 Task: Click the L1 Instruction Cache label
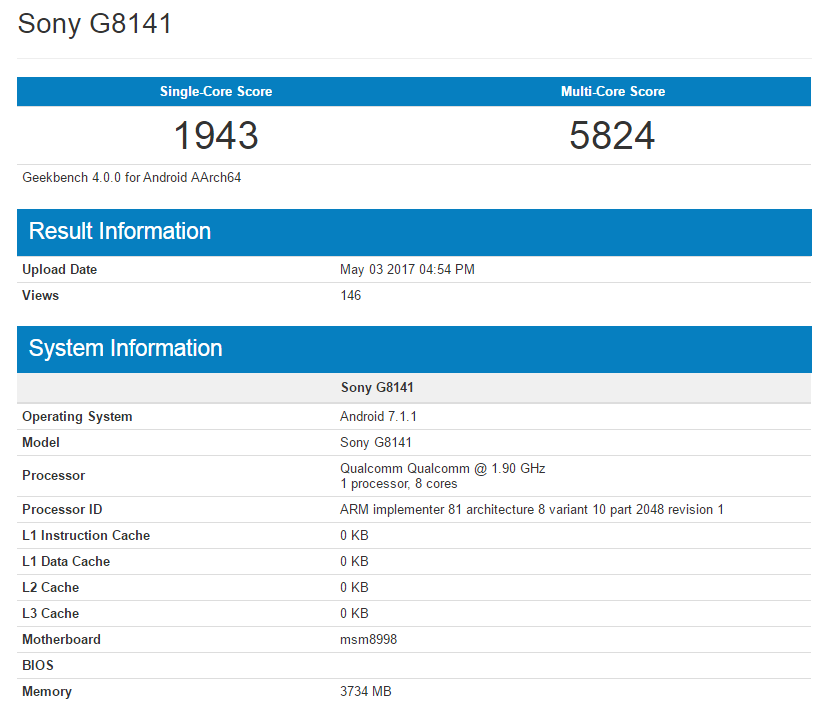86,535
